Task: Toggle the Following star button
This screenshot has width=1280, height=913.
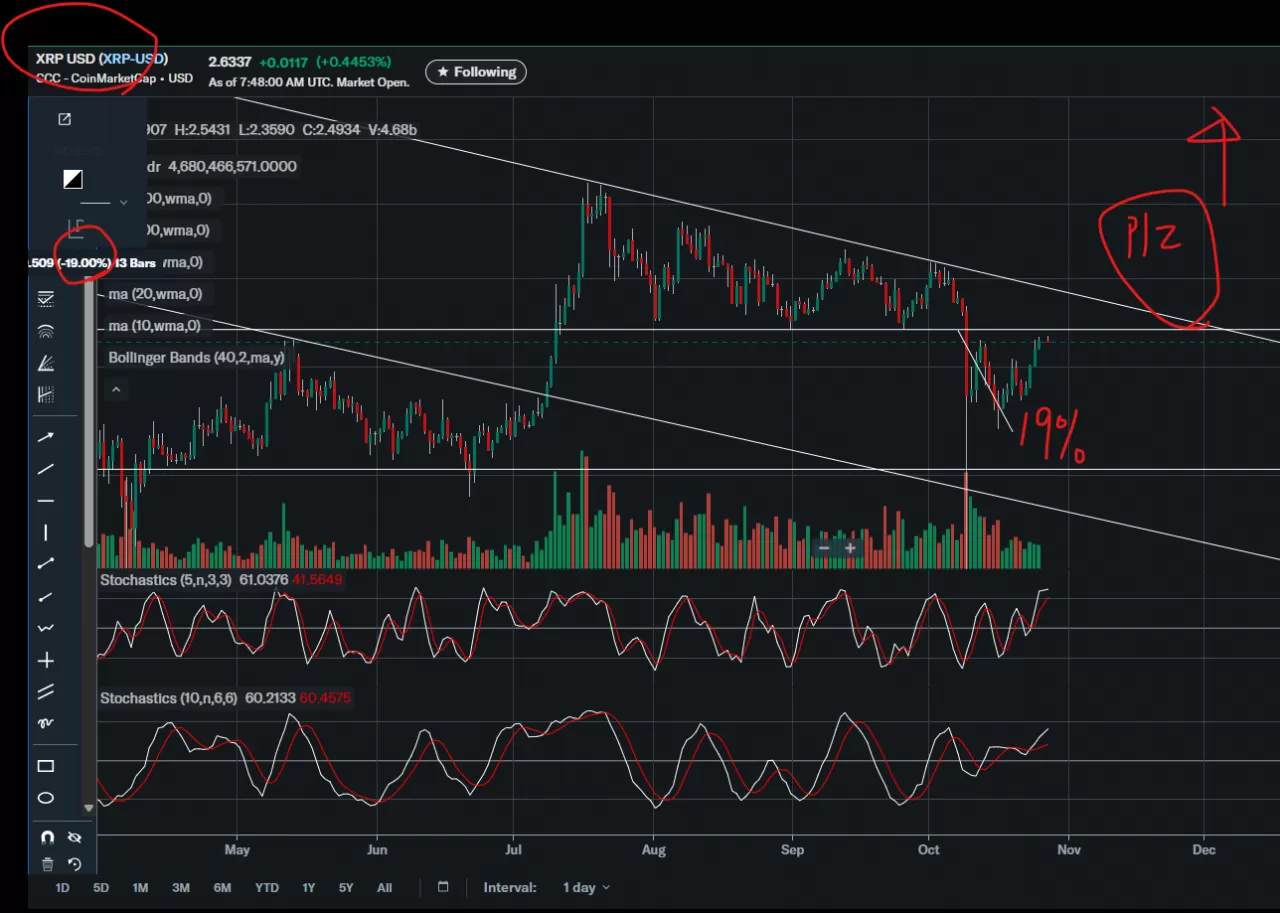Action: (476, 72)
